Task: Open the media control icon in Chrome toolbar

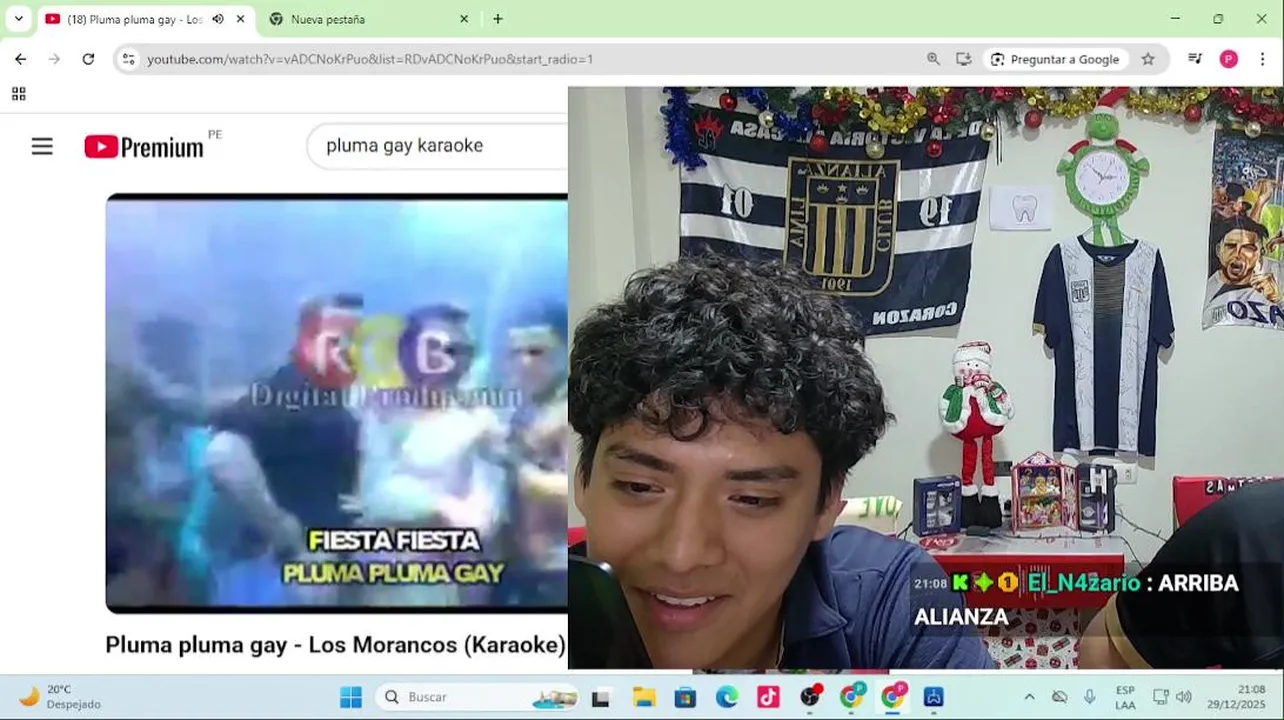Action: [x=1195, y=59]
